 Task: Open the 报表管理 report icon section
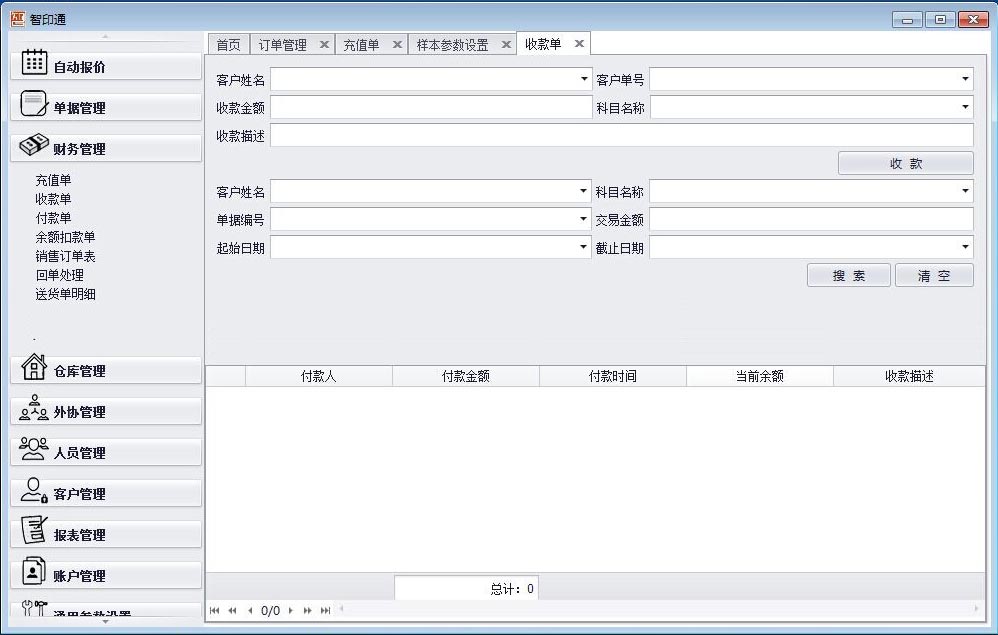pos(34,531)
